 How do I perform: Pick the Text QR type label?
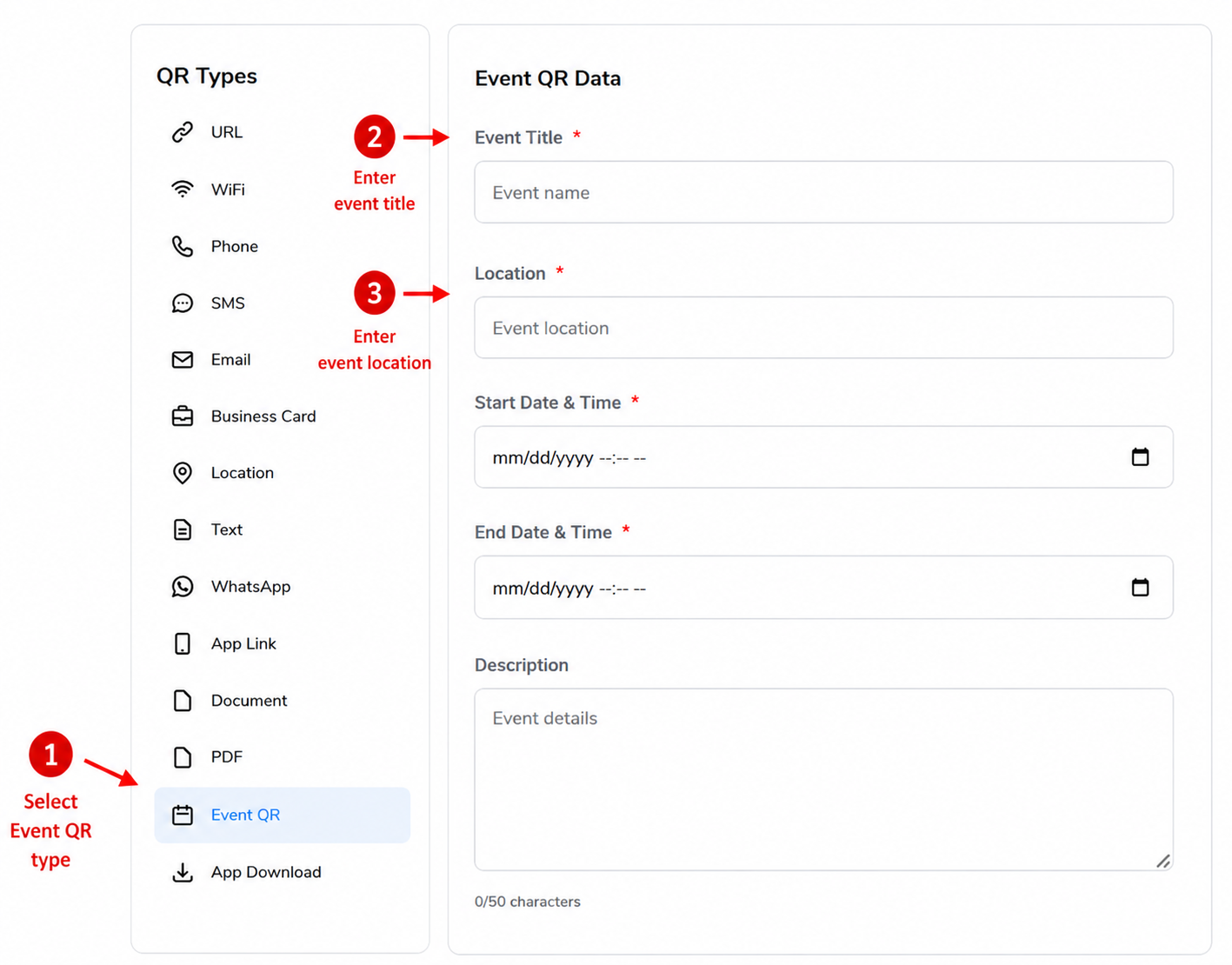(x=227, y=529)
